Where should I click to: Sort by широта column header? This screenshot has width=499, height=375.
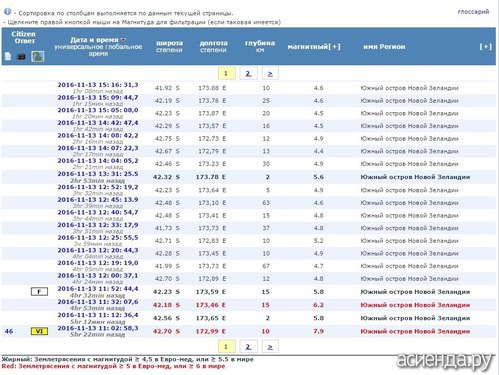click(x=169, y=43)
